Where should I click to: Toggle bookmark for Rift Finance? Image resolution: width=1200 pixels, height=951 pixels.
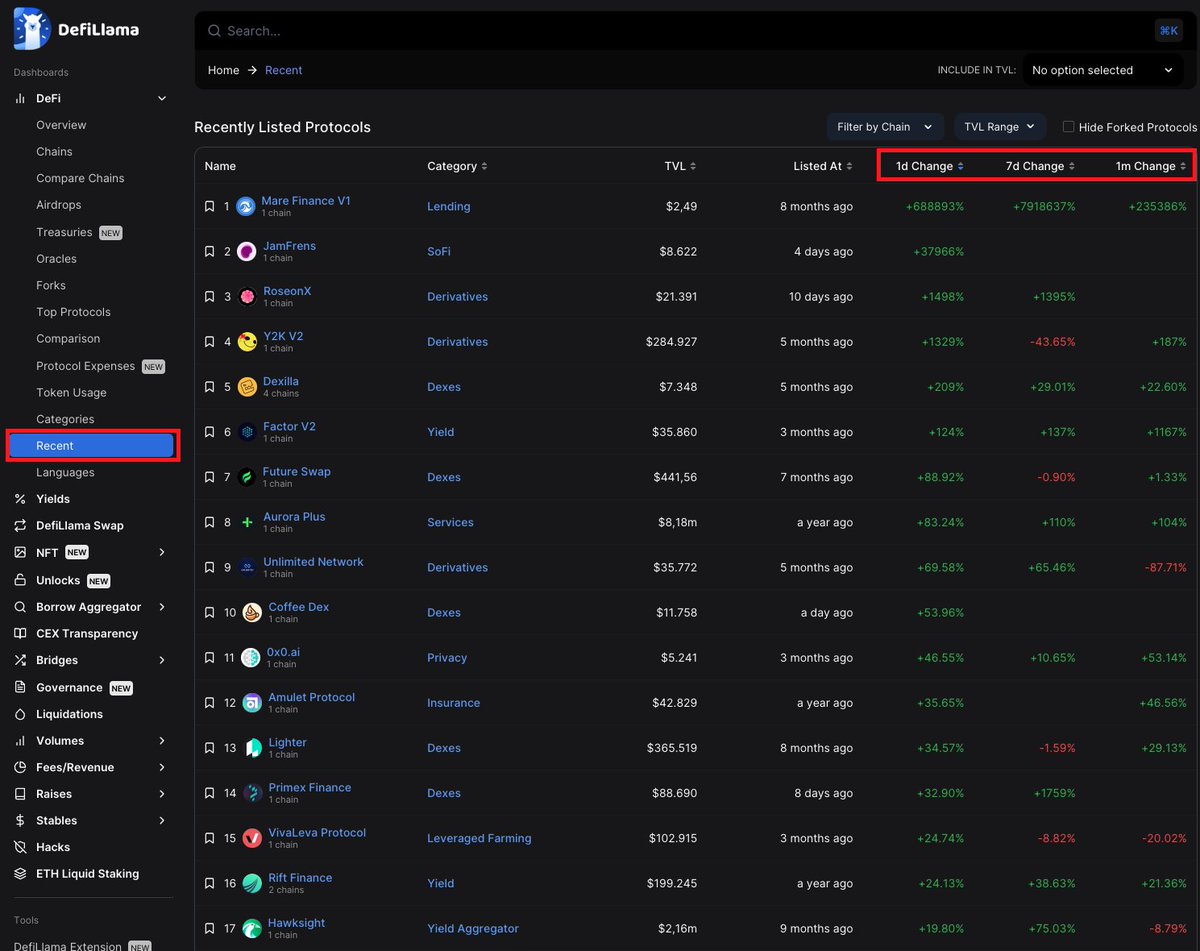click(209, 883)
